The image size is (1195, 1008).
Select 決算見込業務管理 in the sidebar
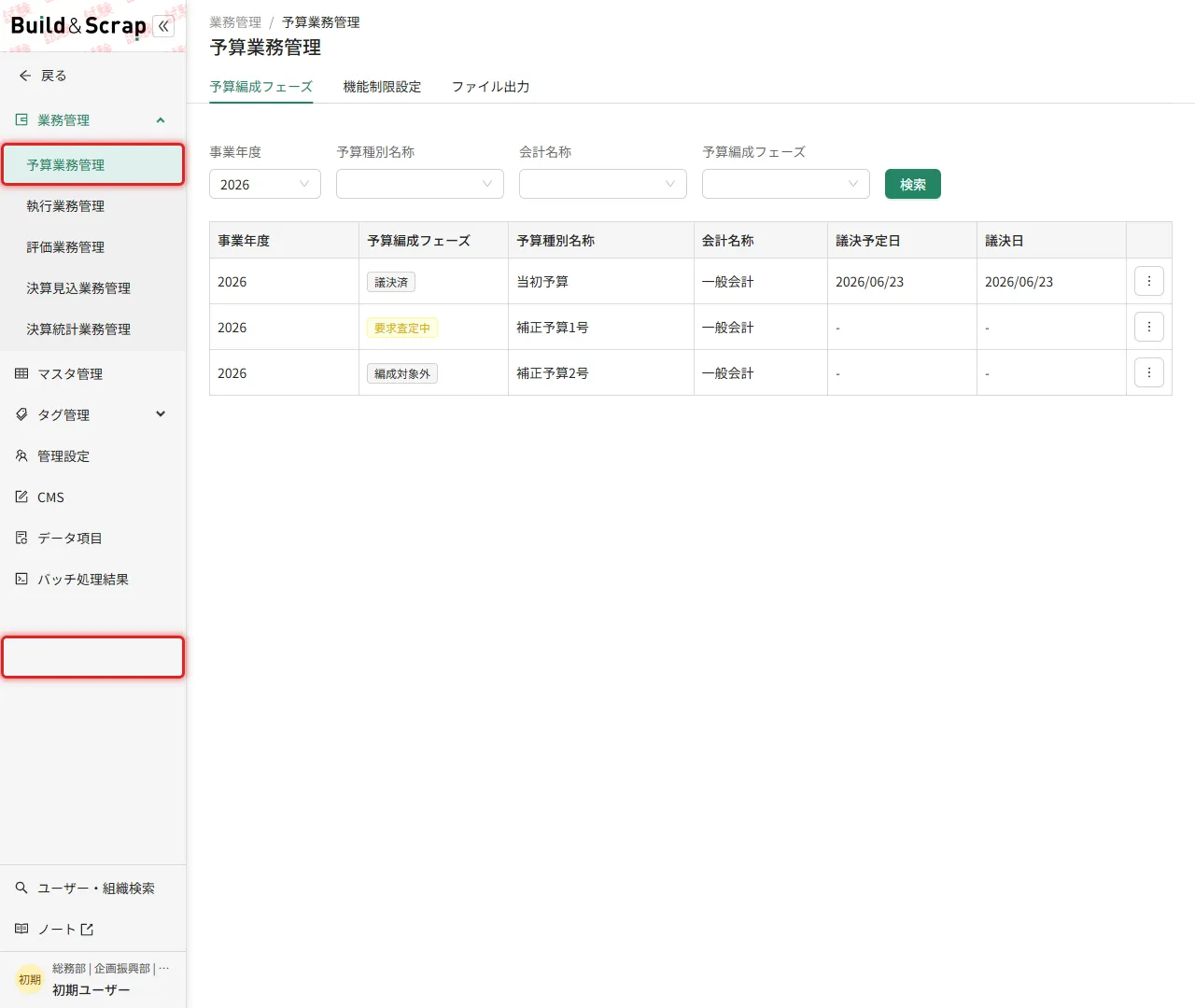pos(93,287)
